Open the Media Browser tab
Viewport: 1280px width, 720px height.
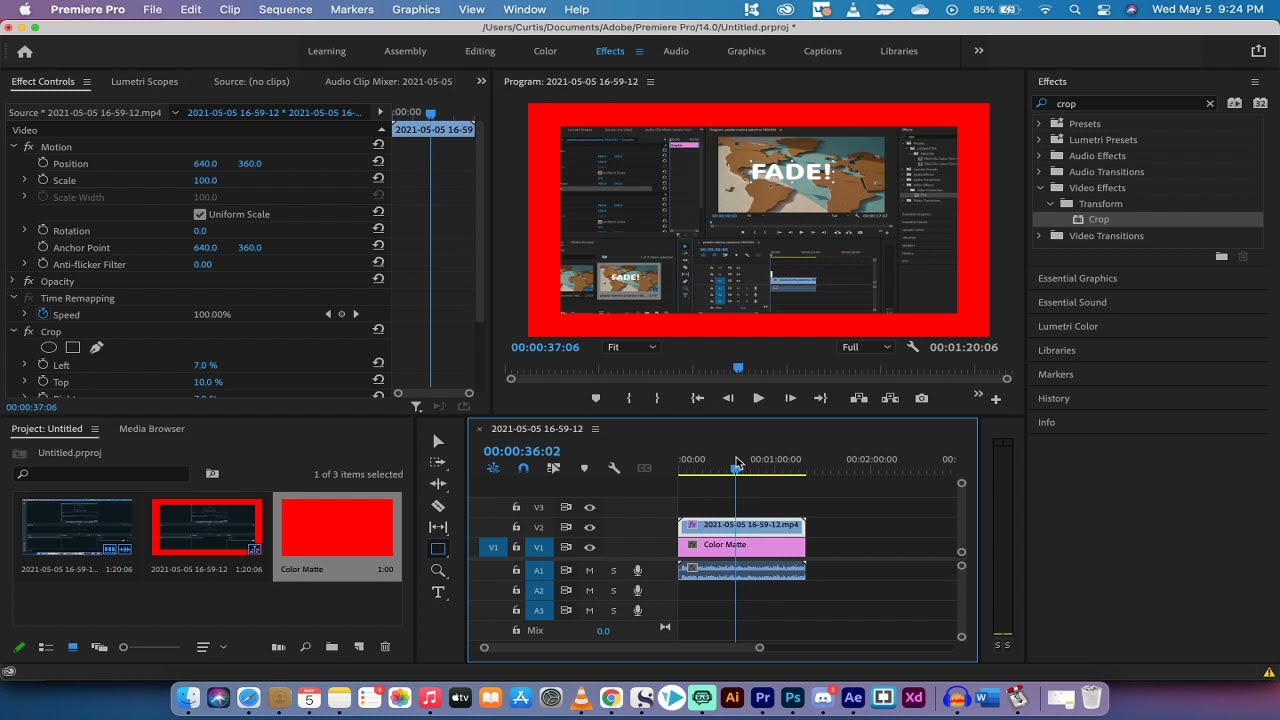[152, 429]
